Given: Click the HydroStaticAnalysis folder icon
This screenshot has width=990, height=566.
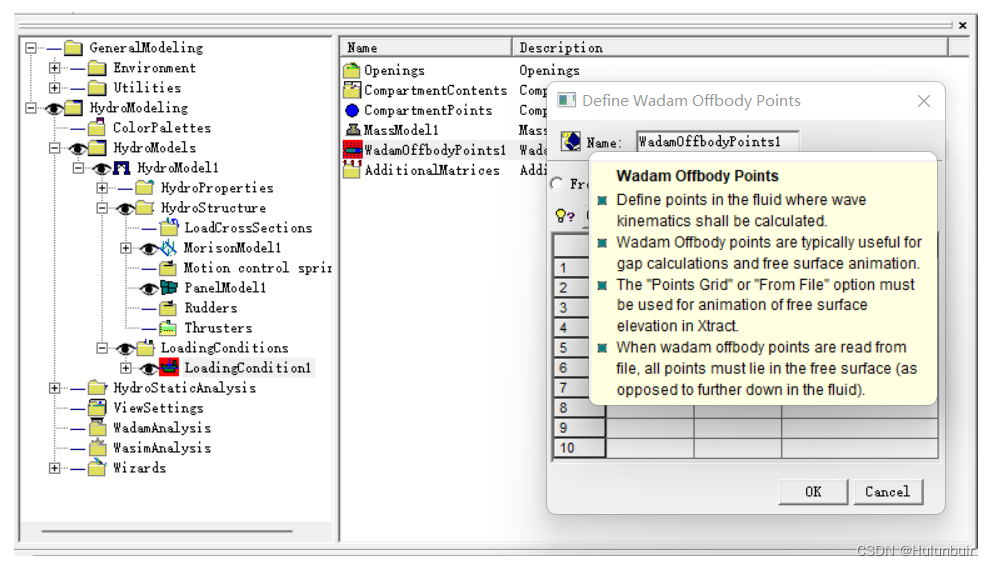Looking at the screenshot, I should (x=97, y=388).
